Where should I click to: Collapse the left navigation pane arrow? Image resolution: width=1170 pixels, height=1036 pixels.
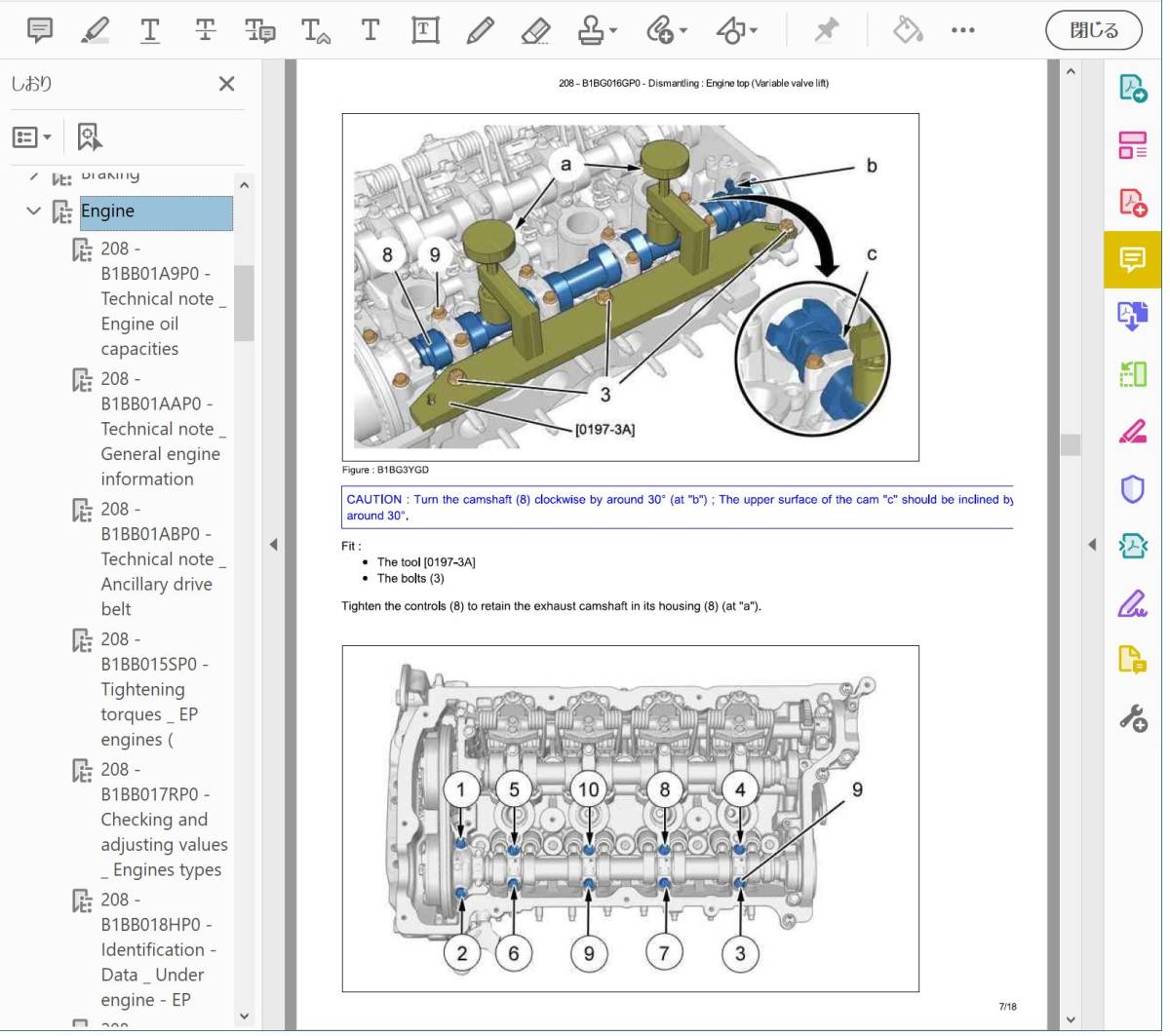click(273, 544)
